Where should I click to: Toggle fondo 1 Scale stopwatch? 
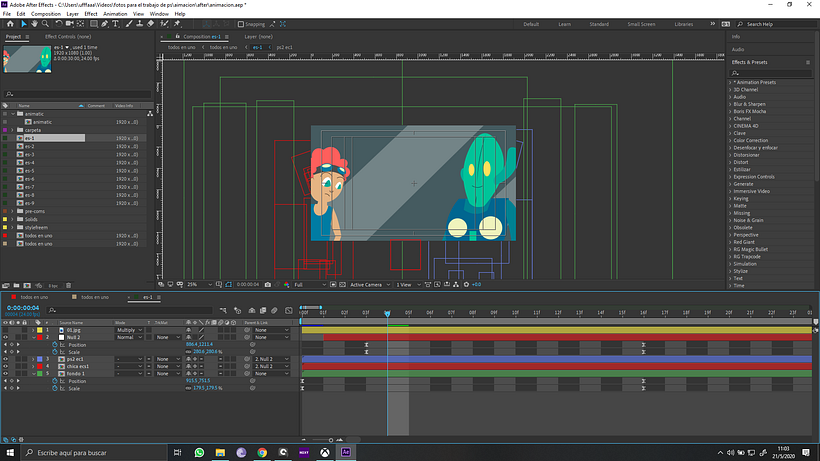click(54, 388)
